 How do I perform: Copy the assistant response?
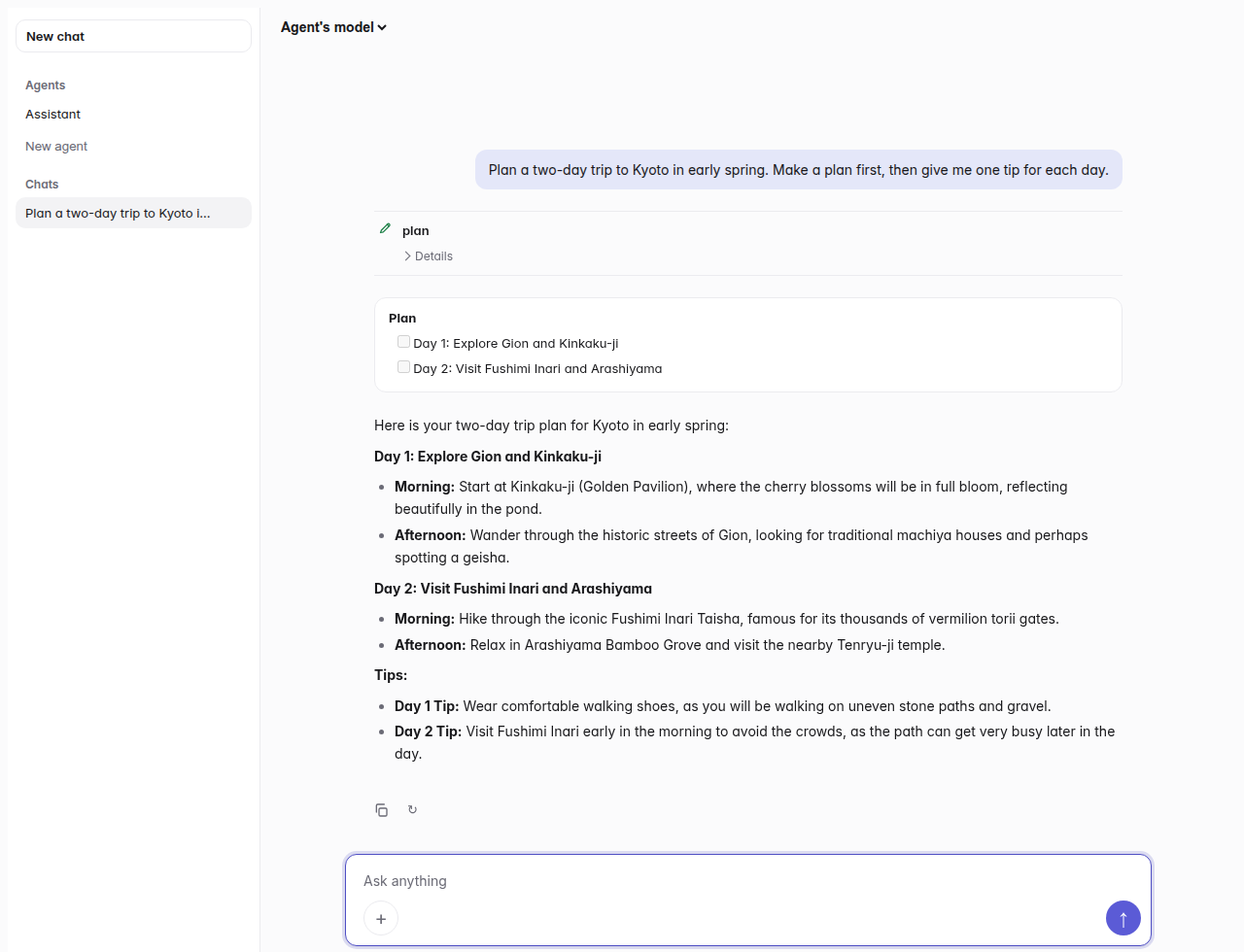click(382, 810)
